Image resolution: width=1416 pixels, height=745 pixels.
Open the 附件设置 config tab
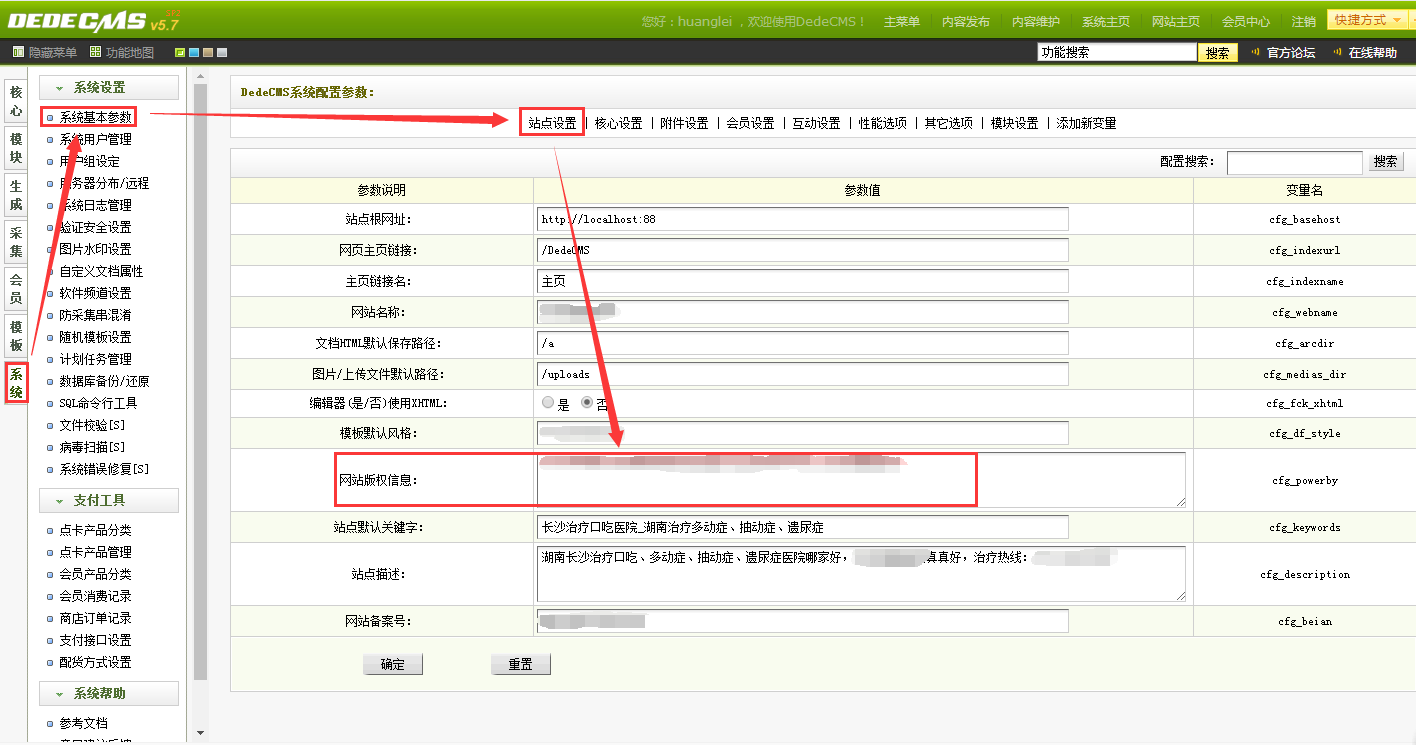coord(684,123)
